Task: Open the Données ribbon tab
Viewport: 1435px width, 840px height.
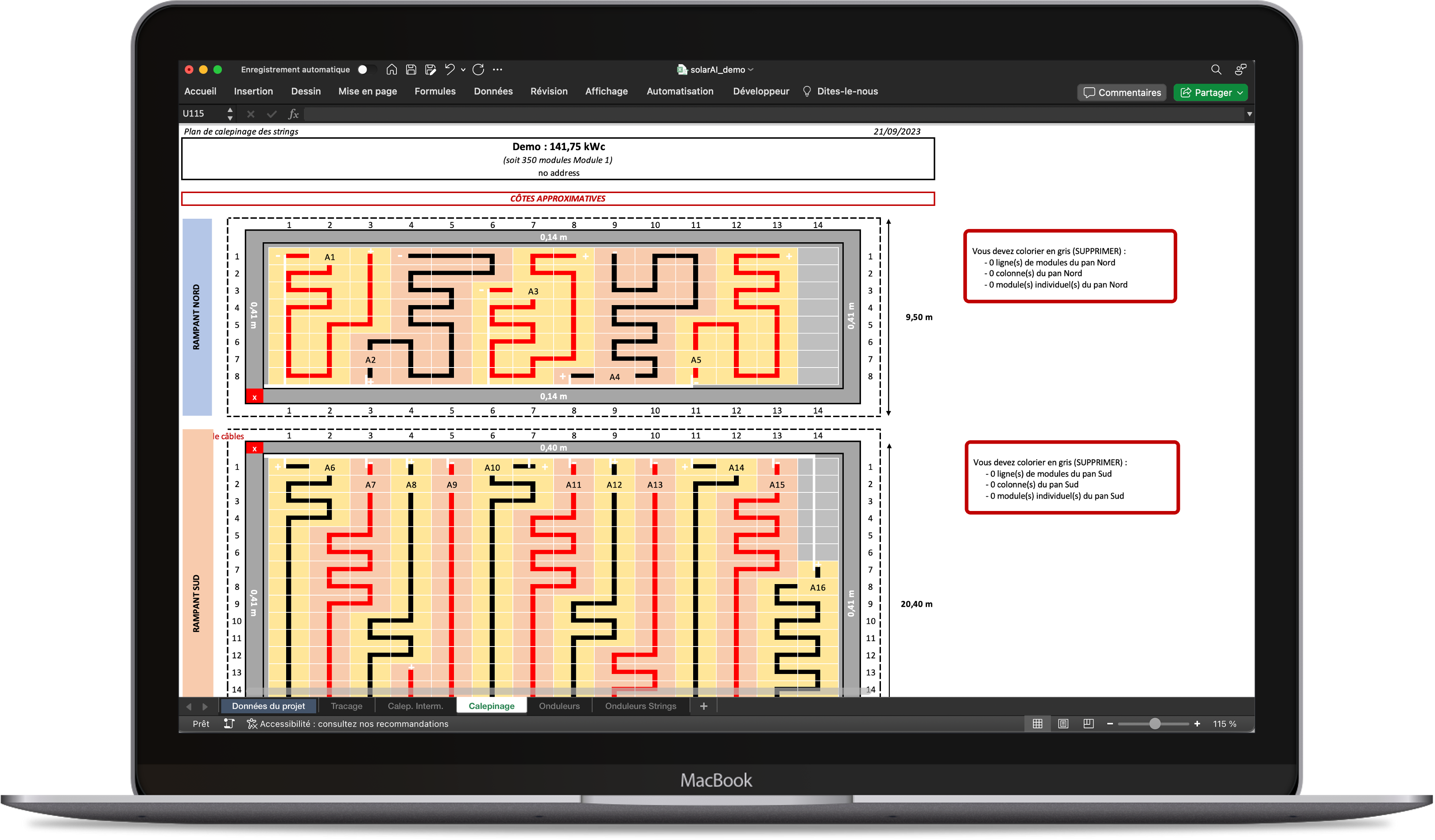Action: point(493,91)
